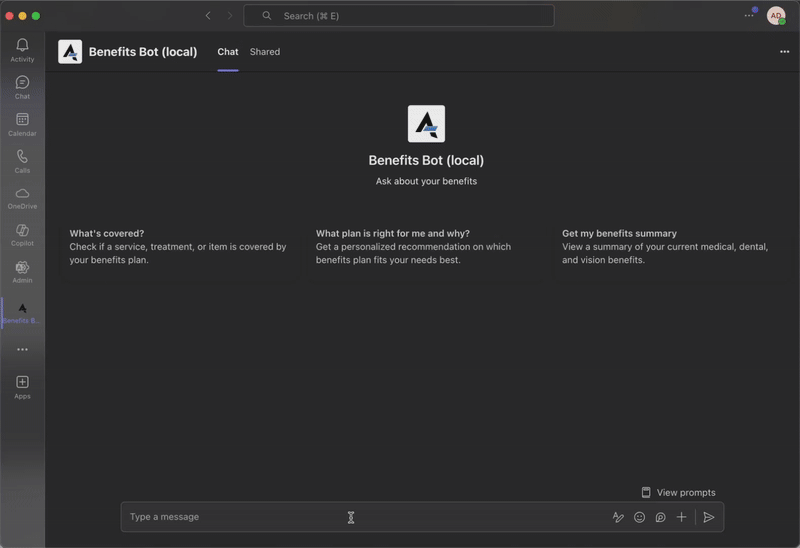Open the message format options icon
800x548 pixels.
tap(618, 517)
